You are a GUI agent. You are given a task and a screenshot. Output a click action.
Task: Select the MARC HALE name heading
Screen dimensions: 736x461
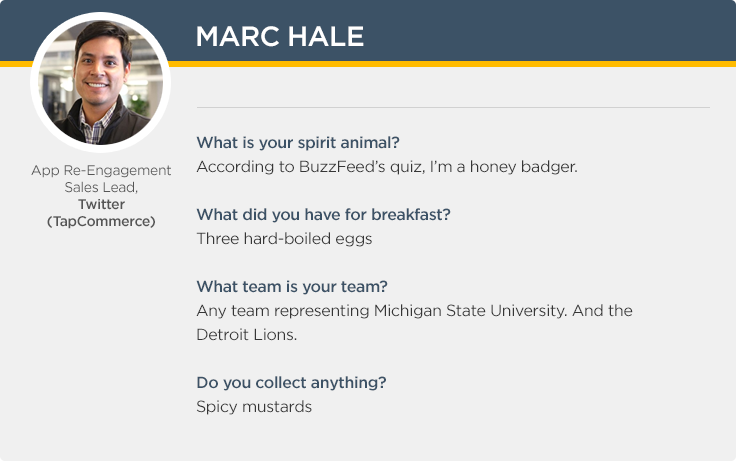click(x=279, y=37)
